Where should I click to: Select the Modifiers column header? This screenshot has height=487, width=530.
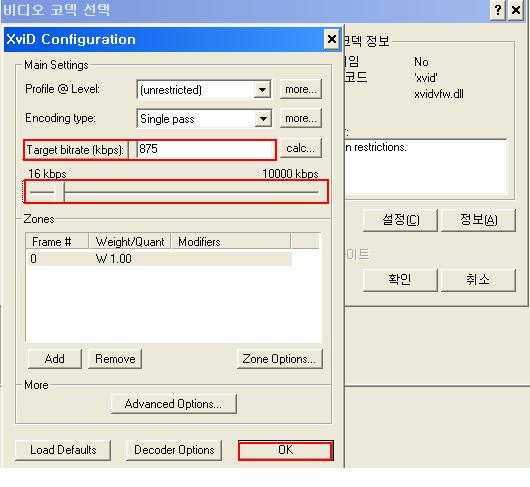(x=231, y=242)
